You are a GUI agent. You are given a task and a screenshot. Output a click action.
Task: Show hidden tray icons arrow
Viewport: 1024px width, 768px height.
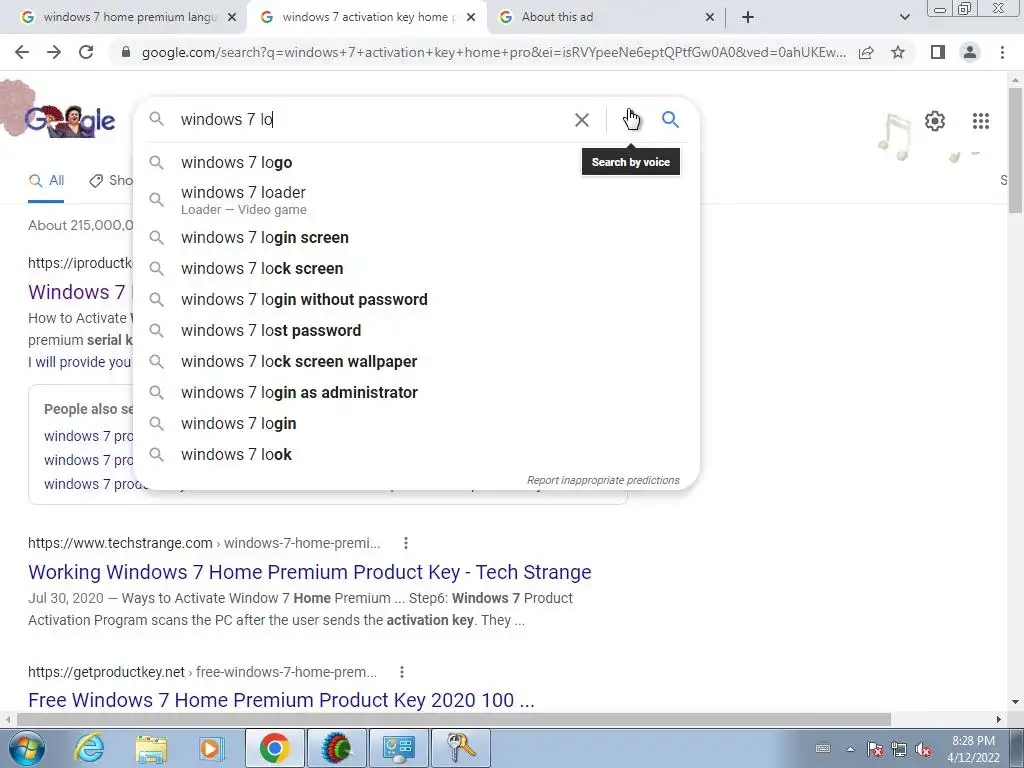click(x=850, y=749)
